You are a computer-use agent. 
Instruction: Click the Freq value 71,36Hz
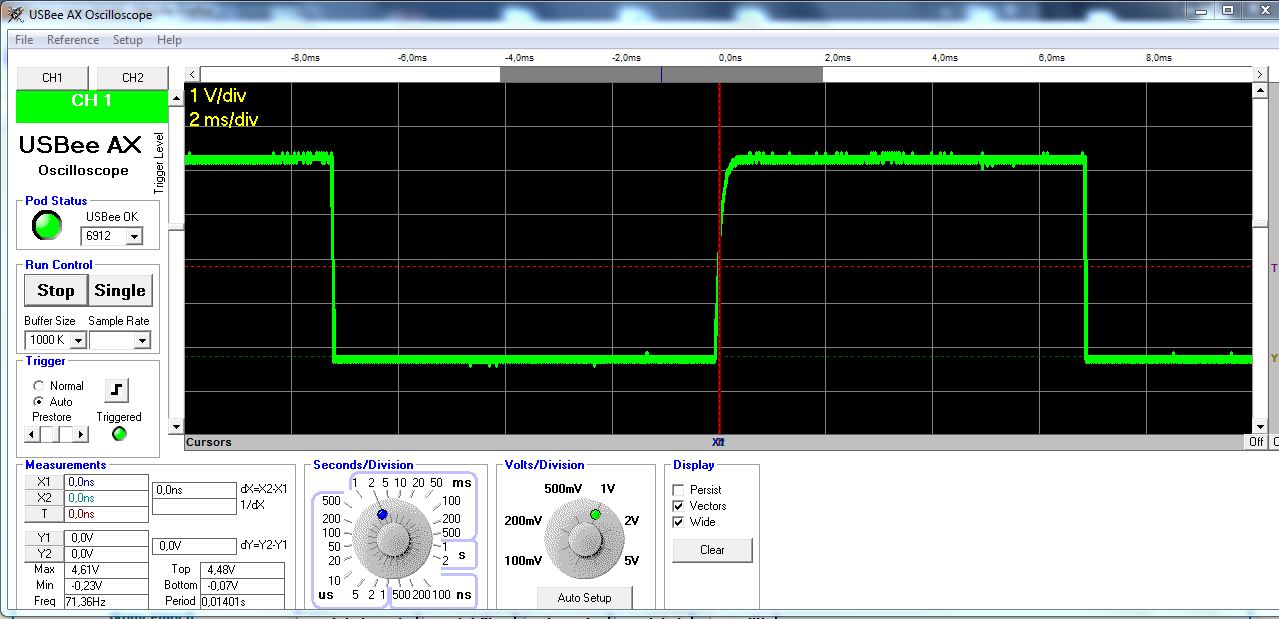pyautogui.click(x=106, y=602)
